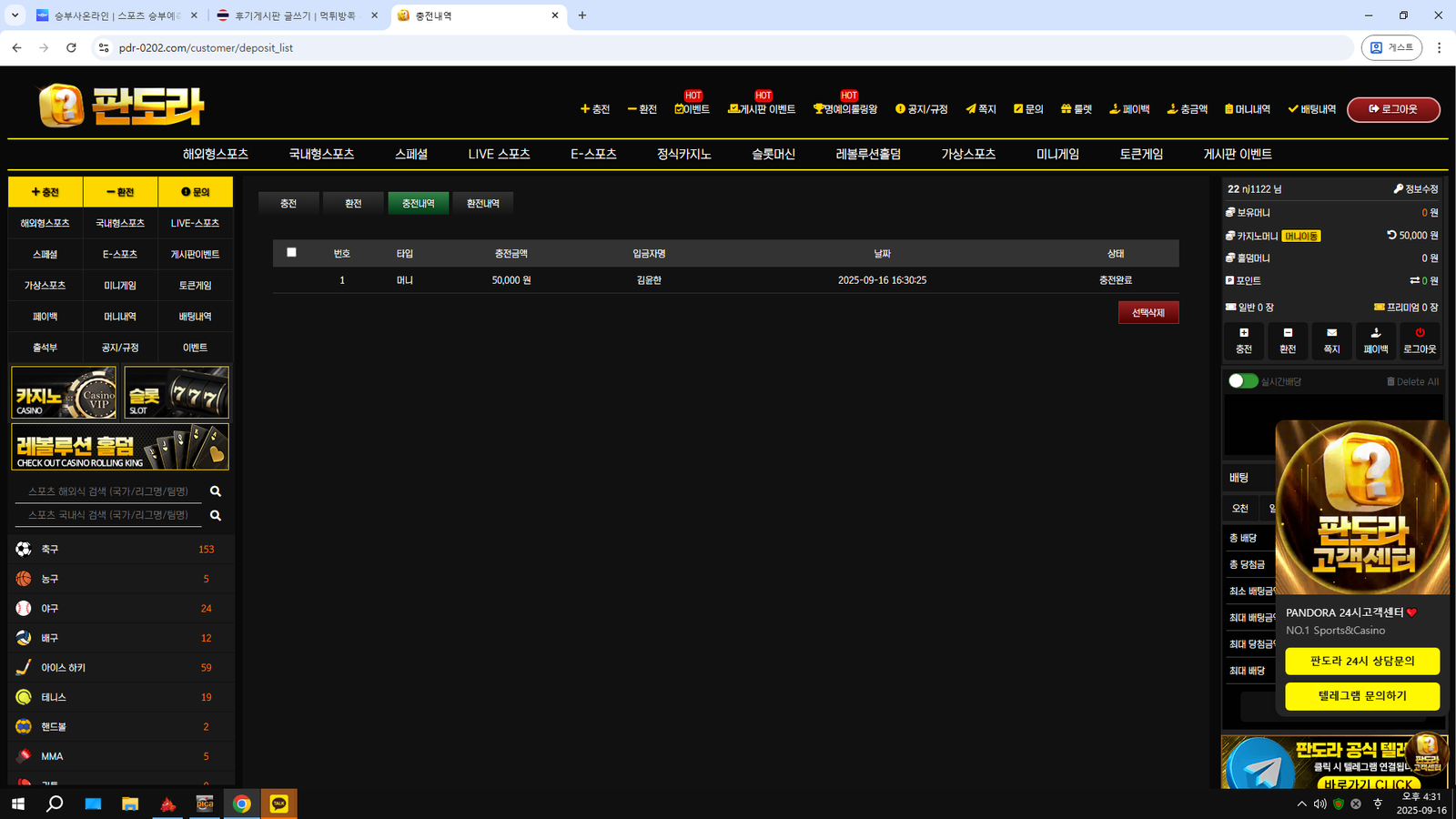The image size is (1456, 819).
Task: Click the search icon beside 스포츠 해외식 검색
Action: [x=216, y=491]
